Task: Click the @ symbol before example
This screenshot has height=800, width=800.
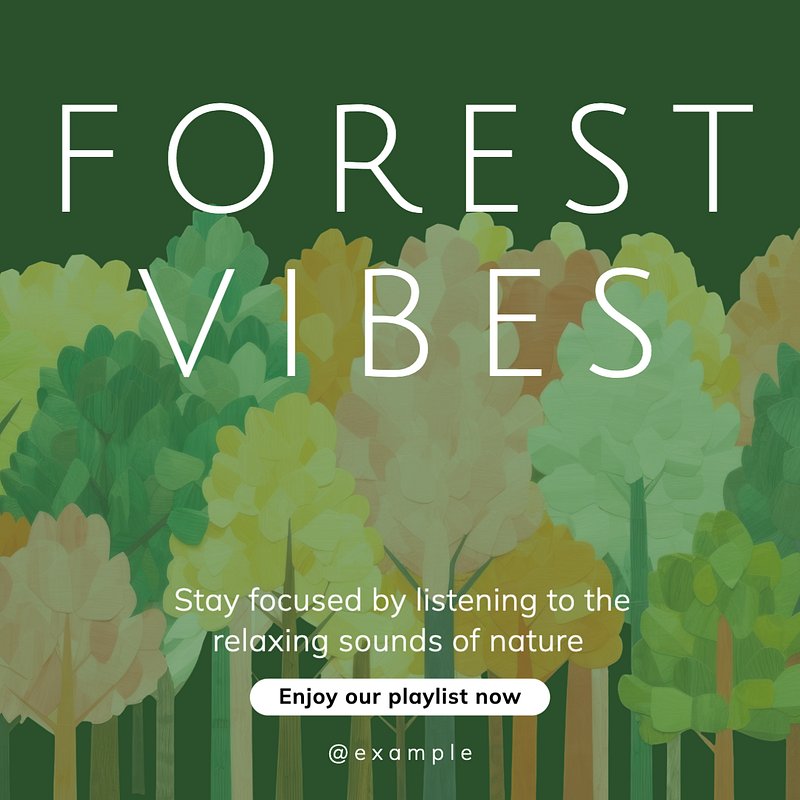Action: 338,754
